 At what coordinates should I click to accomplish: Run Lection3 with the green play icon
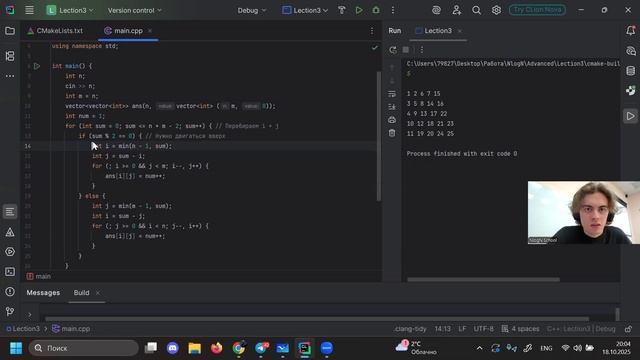359,10
